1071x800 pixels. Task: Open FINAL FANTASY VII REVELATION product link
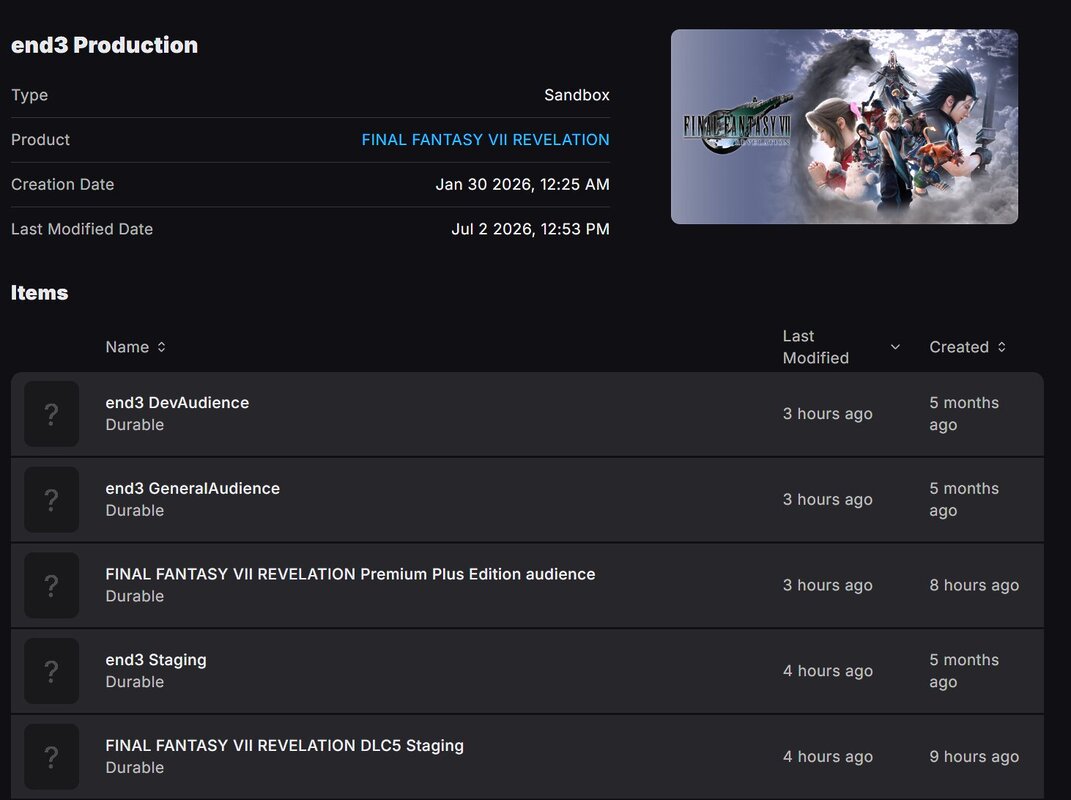tap(485, 139)
